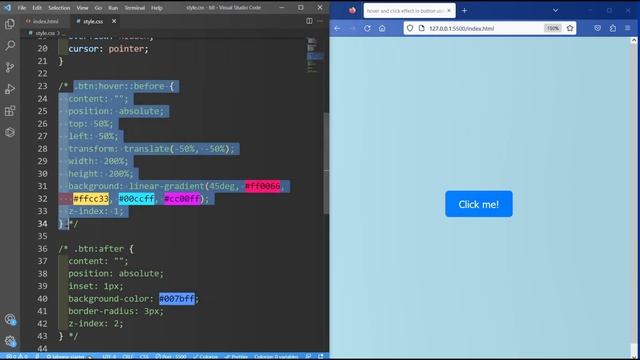Image resolution: width=640 pixels, height=360 pixels.
Task: Open Run and Debug view
Action: (x=10, y=89)
